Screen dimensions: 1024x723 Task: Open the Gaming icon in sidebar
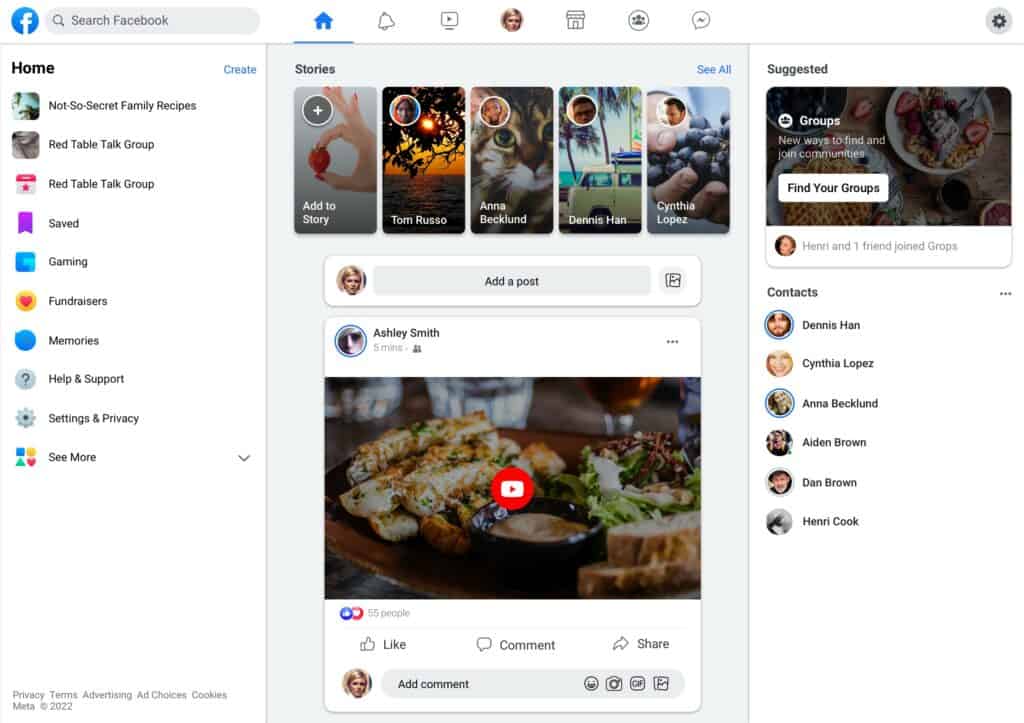coord(25,262)
